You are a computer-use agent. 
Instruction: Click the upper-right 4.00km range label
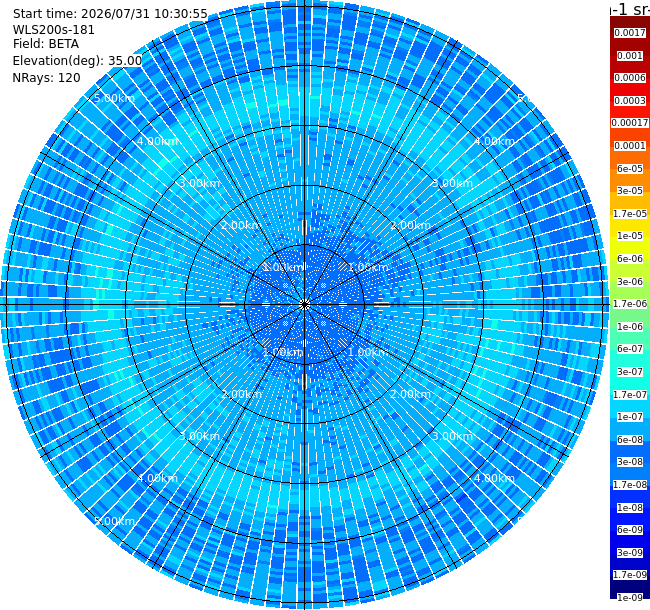495,141
